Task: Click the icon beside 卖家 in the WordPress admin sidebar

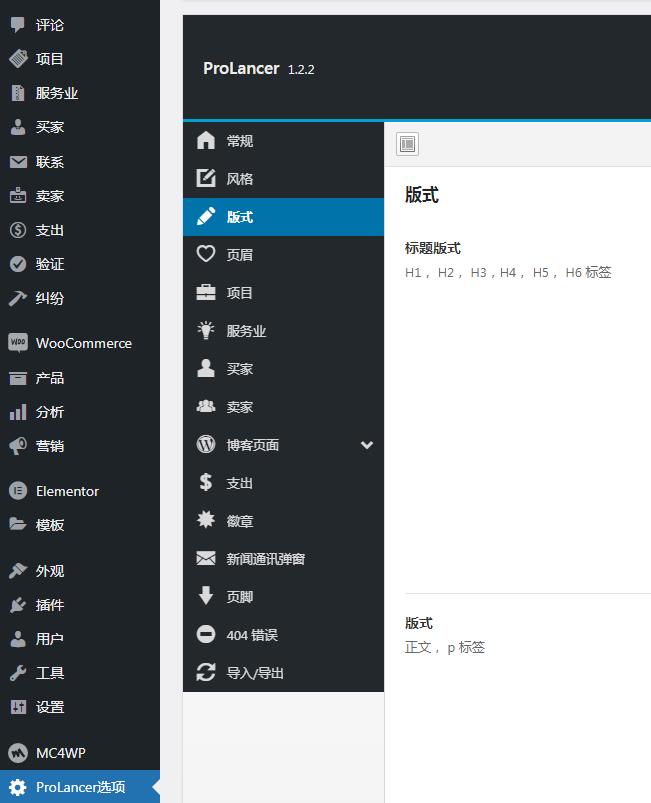Action: (x=18, y=196)
